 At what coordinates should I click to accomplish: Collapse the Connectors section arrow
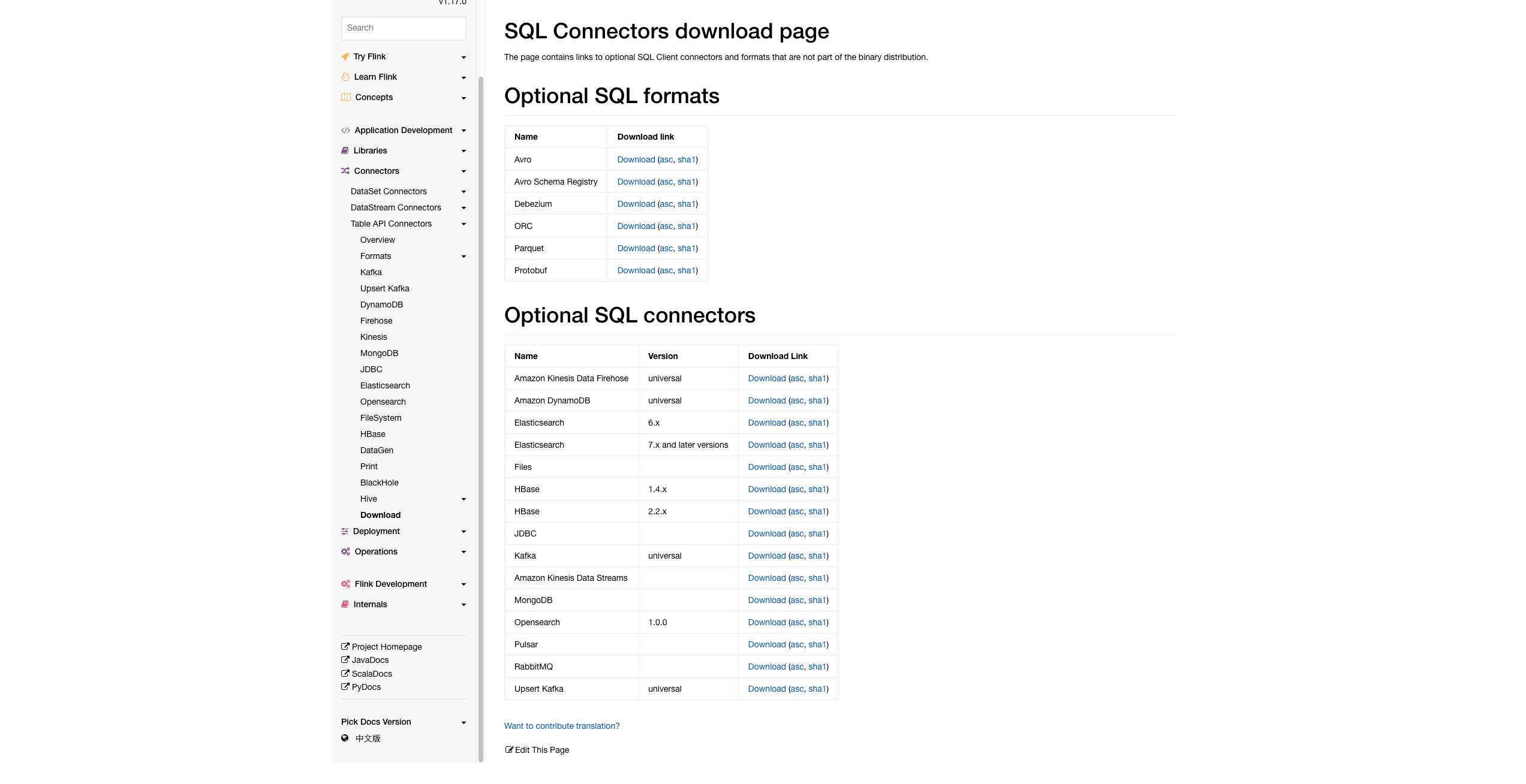click(463, 171)
